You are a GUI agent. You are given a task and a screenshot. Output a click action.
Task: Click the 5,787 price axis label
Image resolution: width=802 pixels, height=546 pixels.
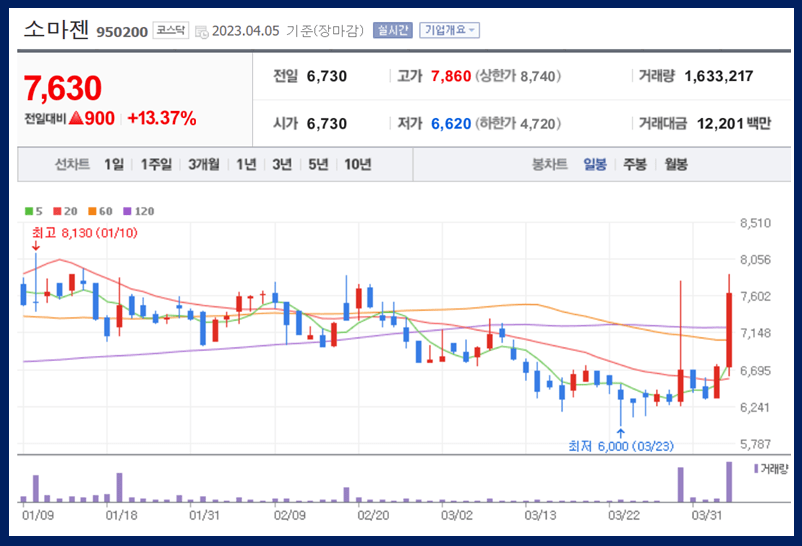pyautogui.click(x=755, y=444)
